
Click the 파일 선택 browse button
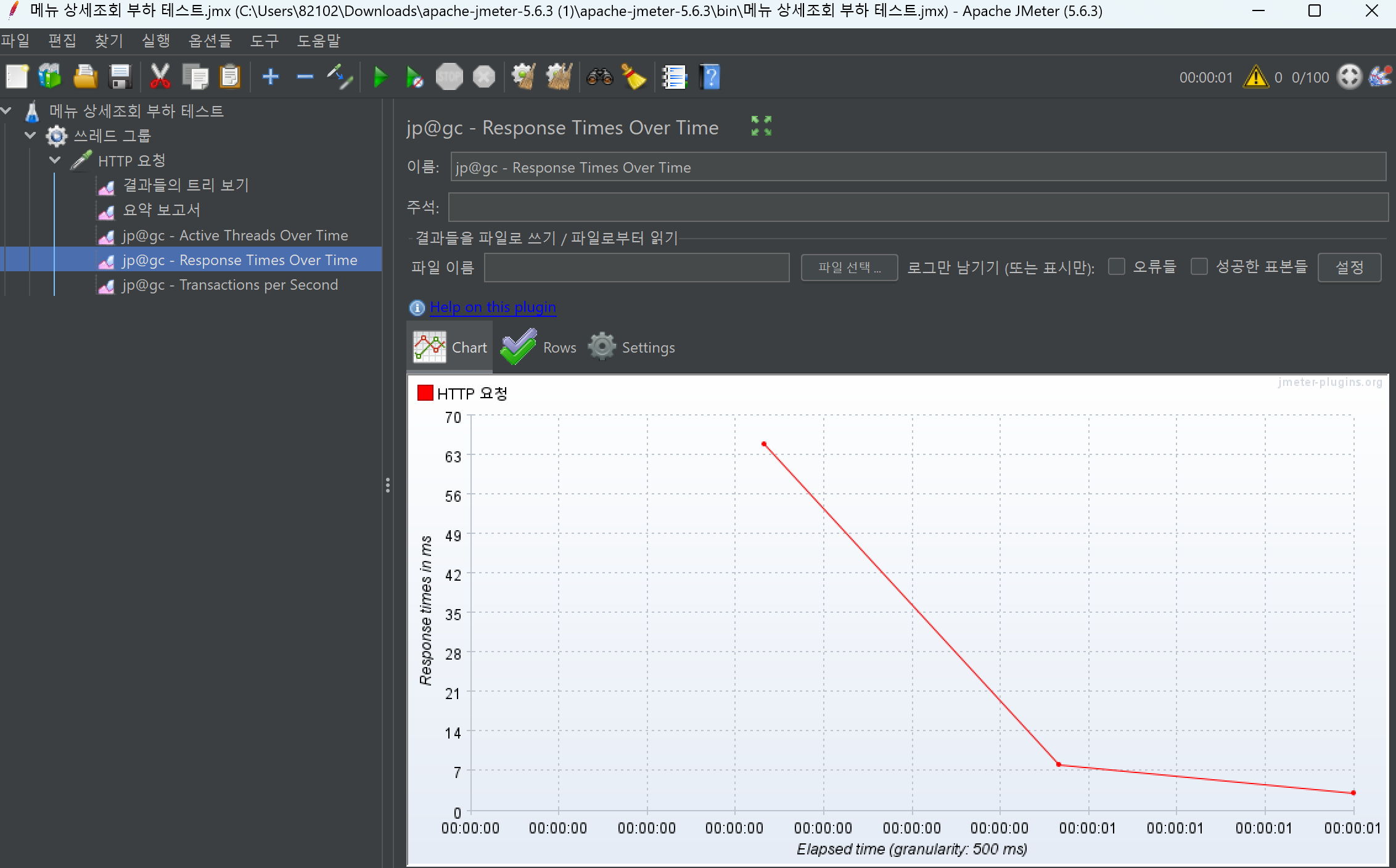pos(848,268)
